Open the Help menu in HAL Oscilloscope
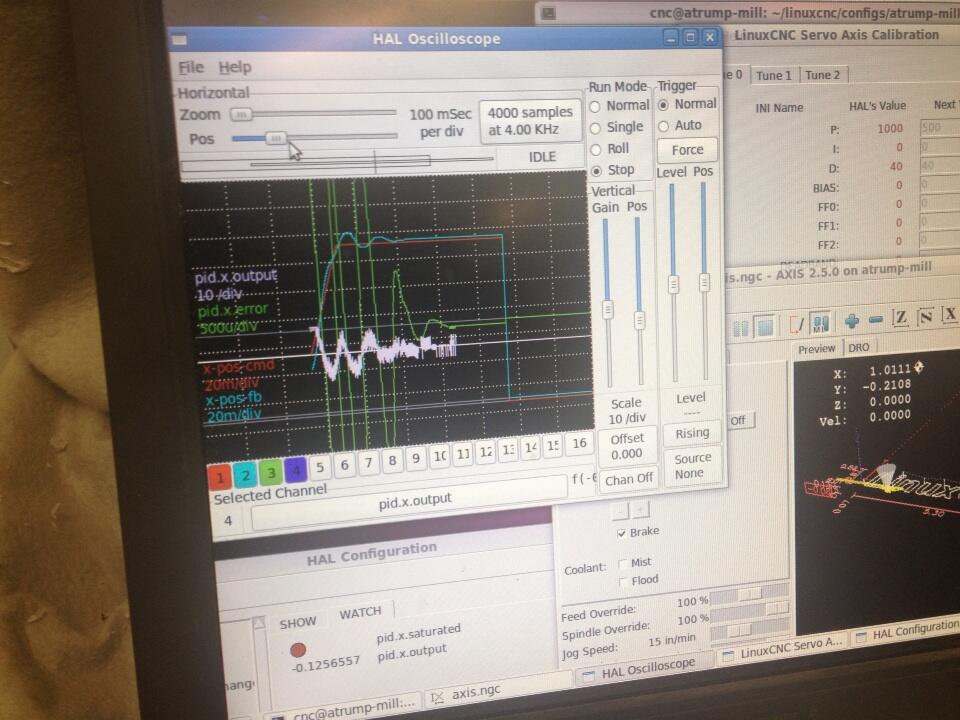 (235, 67)
